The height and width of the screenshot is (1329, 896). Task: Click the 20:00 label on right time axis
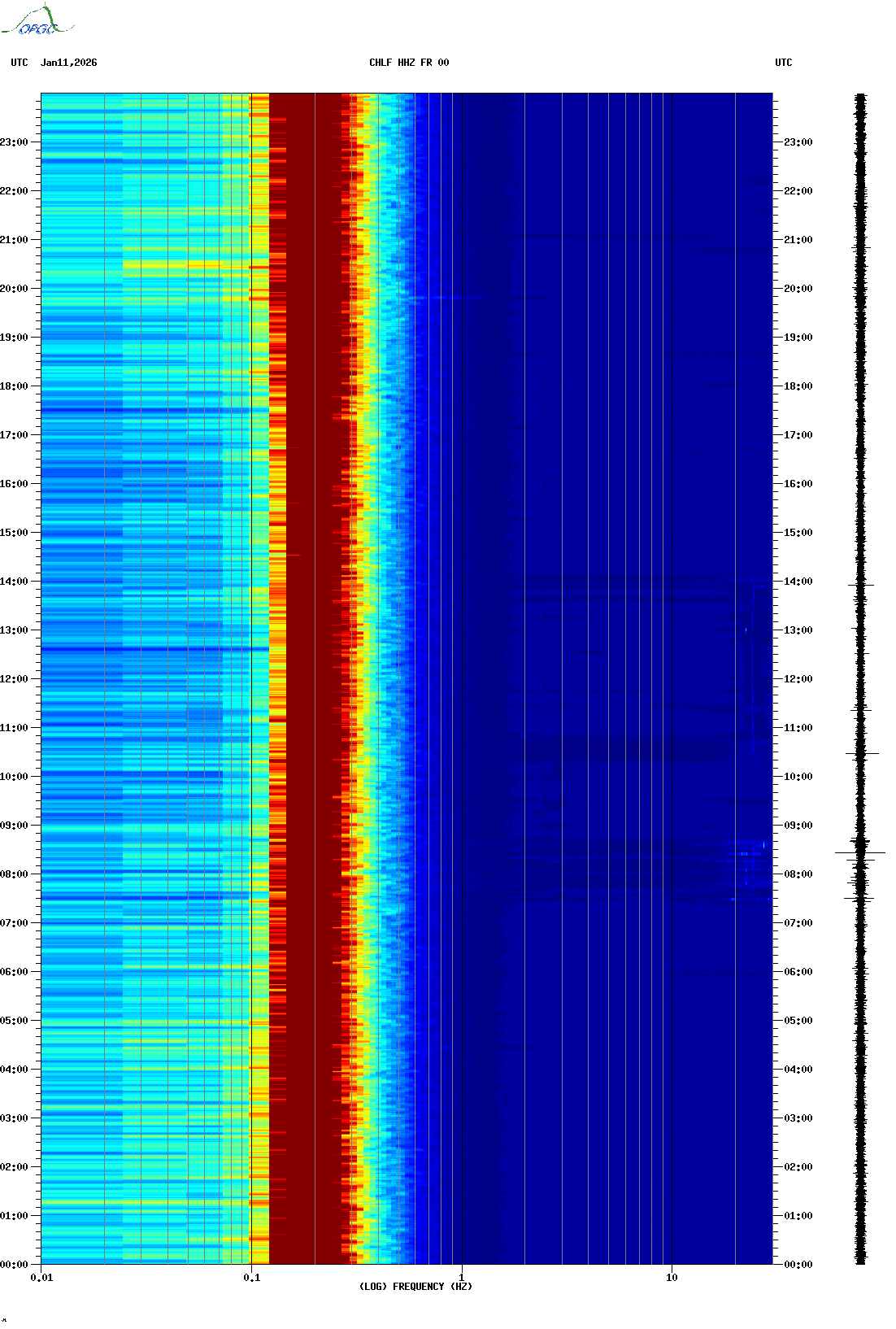click(x=798, y=289)
